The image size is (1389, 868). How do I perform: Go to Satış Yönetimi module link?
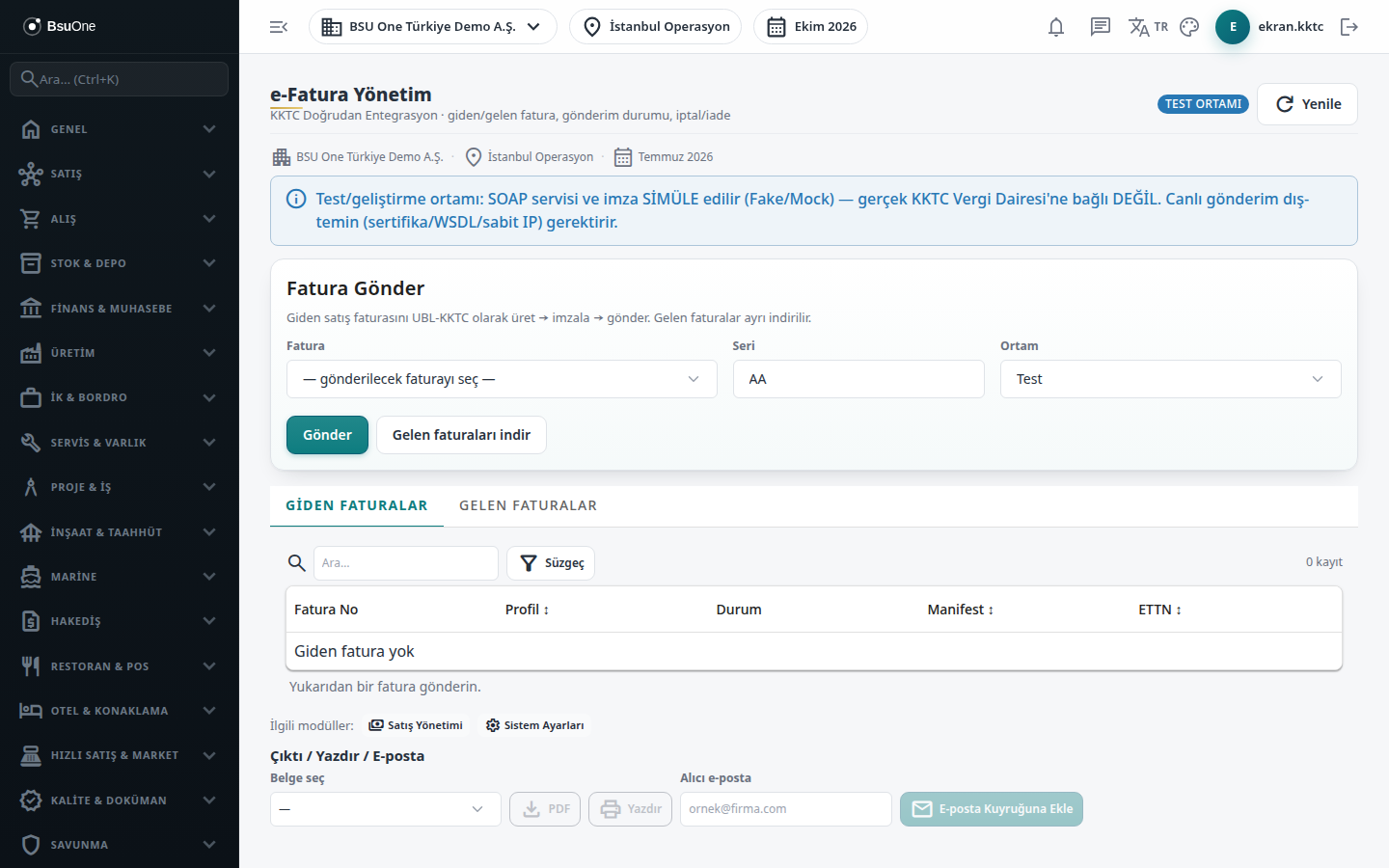pos(416,725)
